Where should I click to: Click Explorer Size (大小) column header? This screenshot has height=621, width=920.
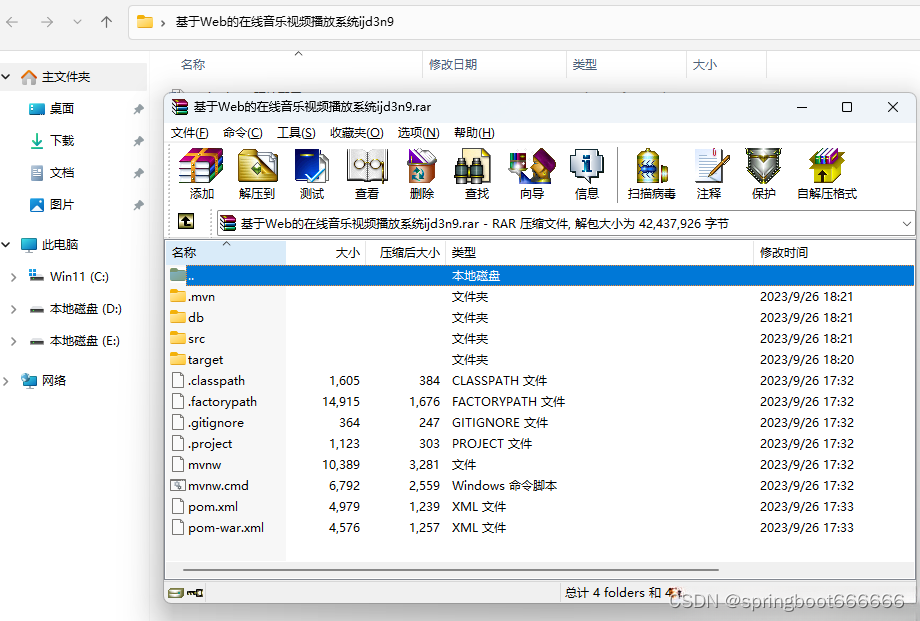(726, 65)
